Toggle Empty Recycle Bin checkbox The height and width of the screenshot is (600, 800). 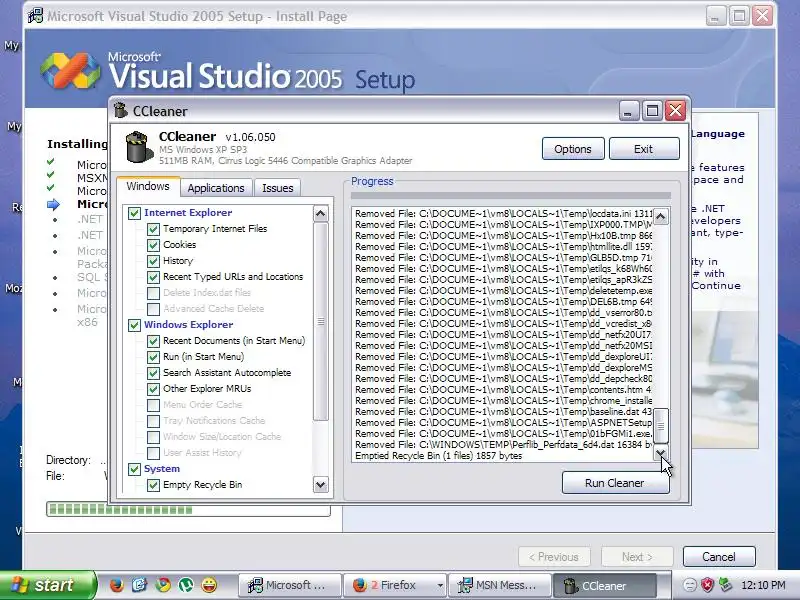point(153,485)
